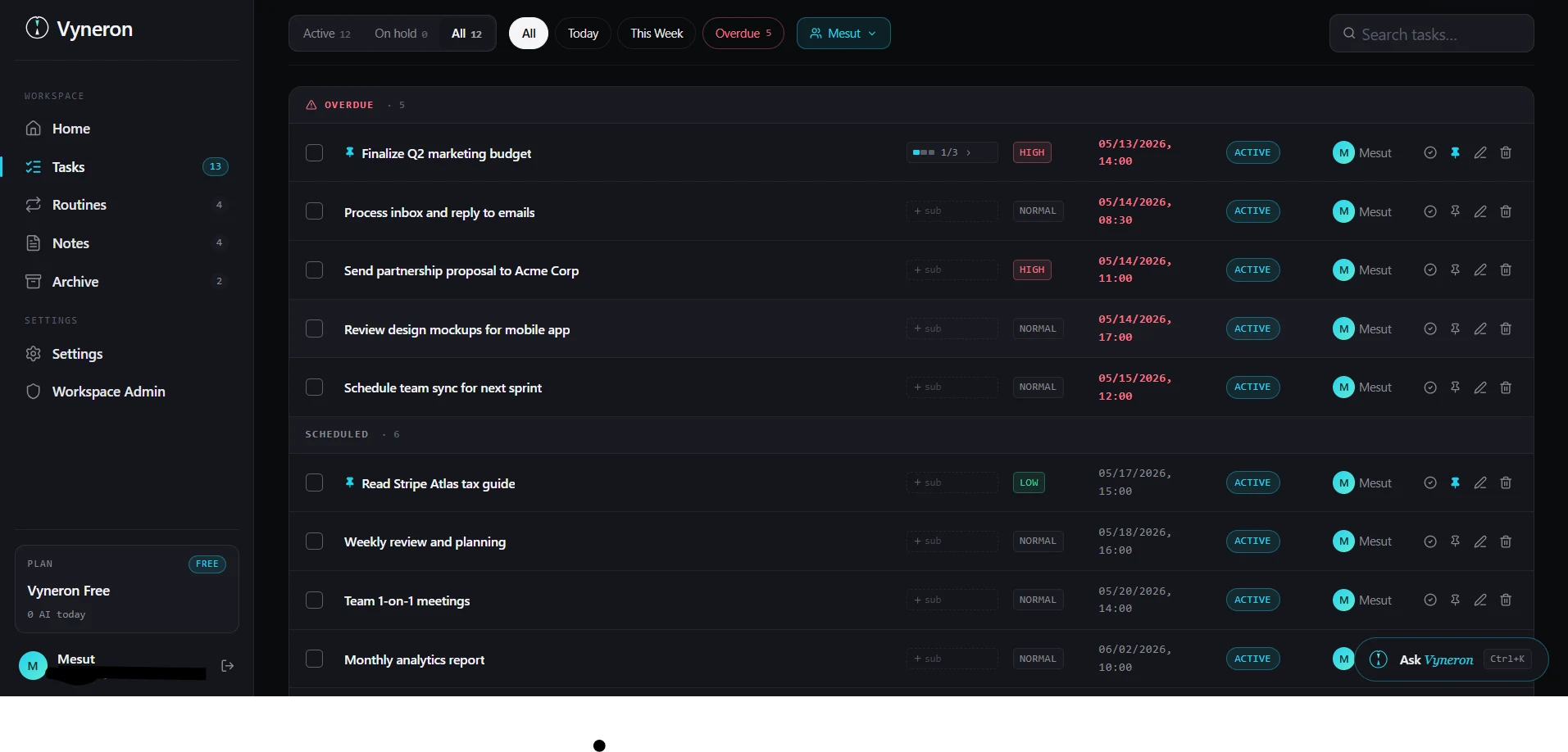
Task: Edit the Send partnership proposal task
Action: (1480, 270)
